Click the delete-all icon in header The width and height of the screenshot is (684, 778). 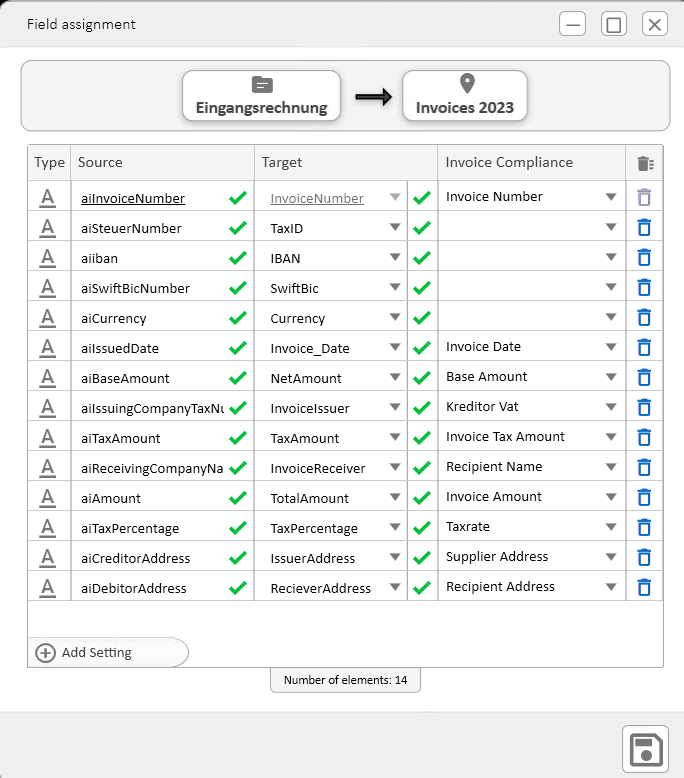(645, 163)
